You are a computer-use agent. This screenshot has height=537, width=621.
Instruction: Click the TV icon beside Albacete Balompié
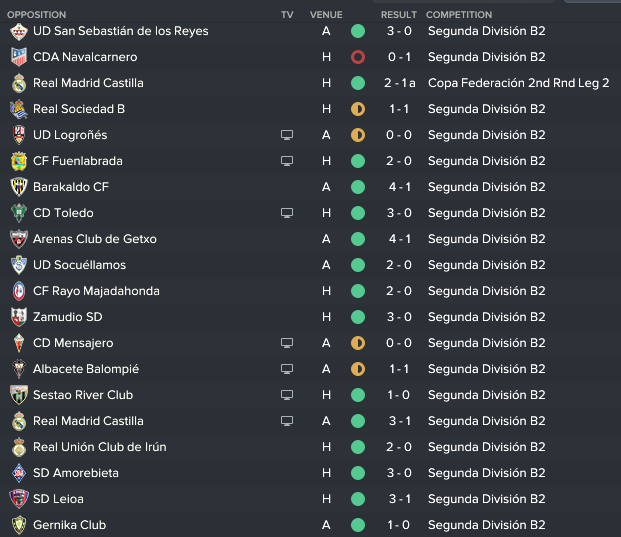point(287,369)
